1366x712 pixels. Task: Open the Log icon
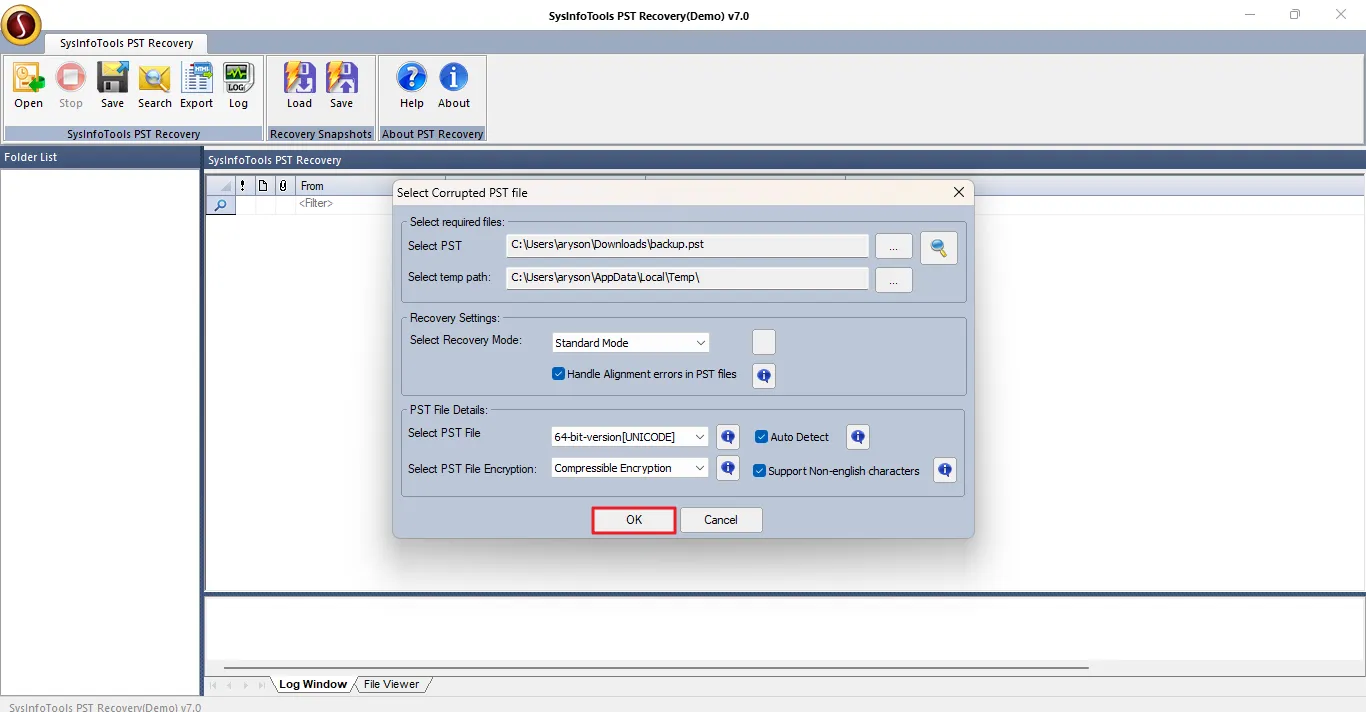coord(238,85)
